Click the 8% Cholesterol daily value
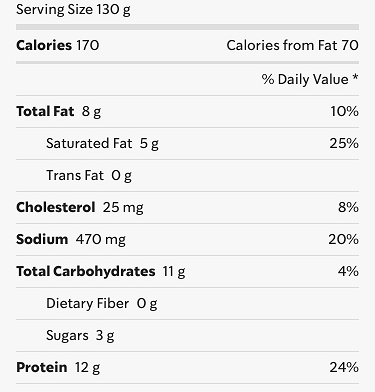 [348, 207]
